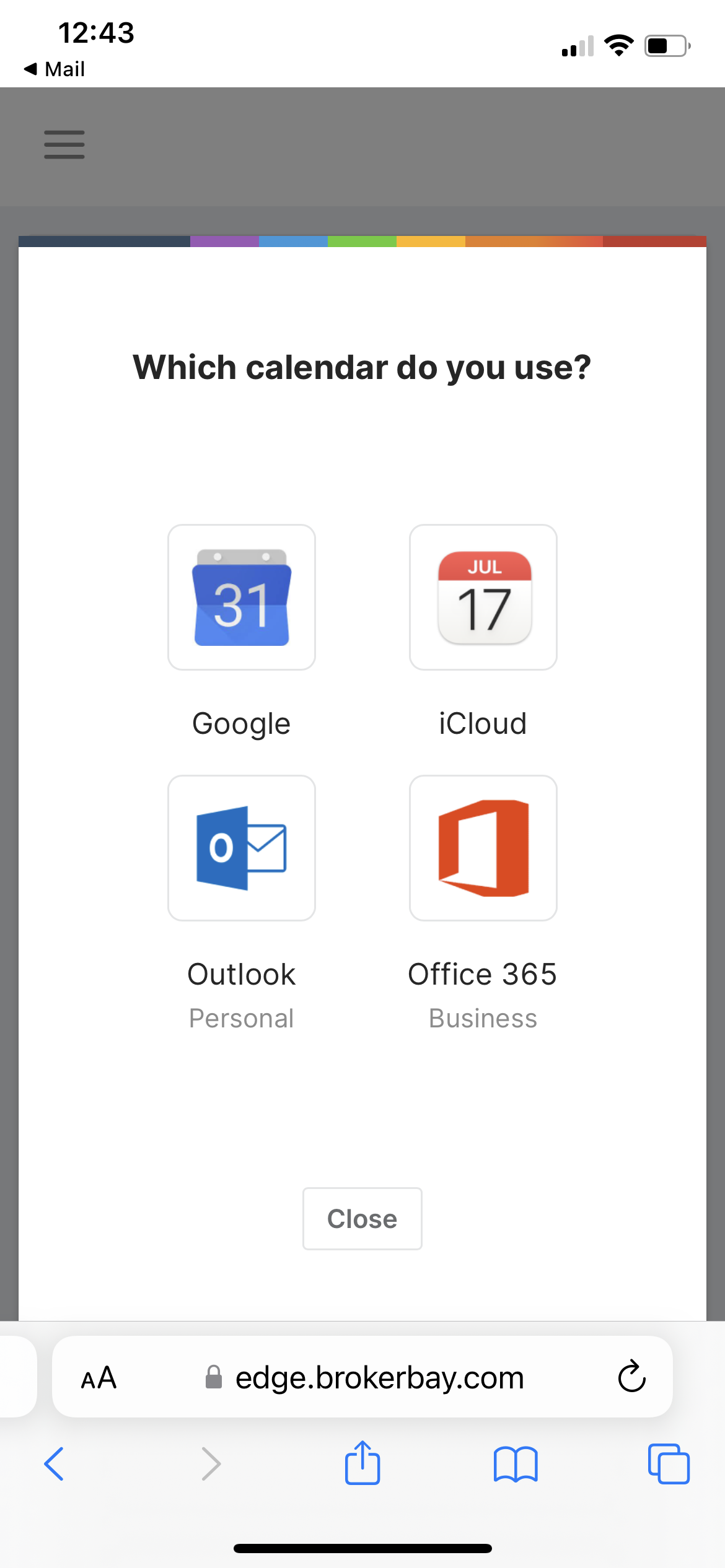The image size is (725, 1568).
Task: Tap the Outlook label text
Action: (x=242, y=974)
